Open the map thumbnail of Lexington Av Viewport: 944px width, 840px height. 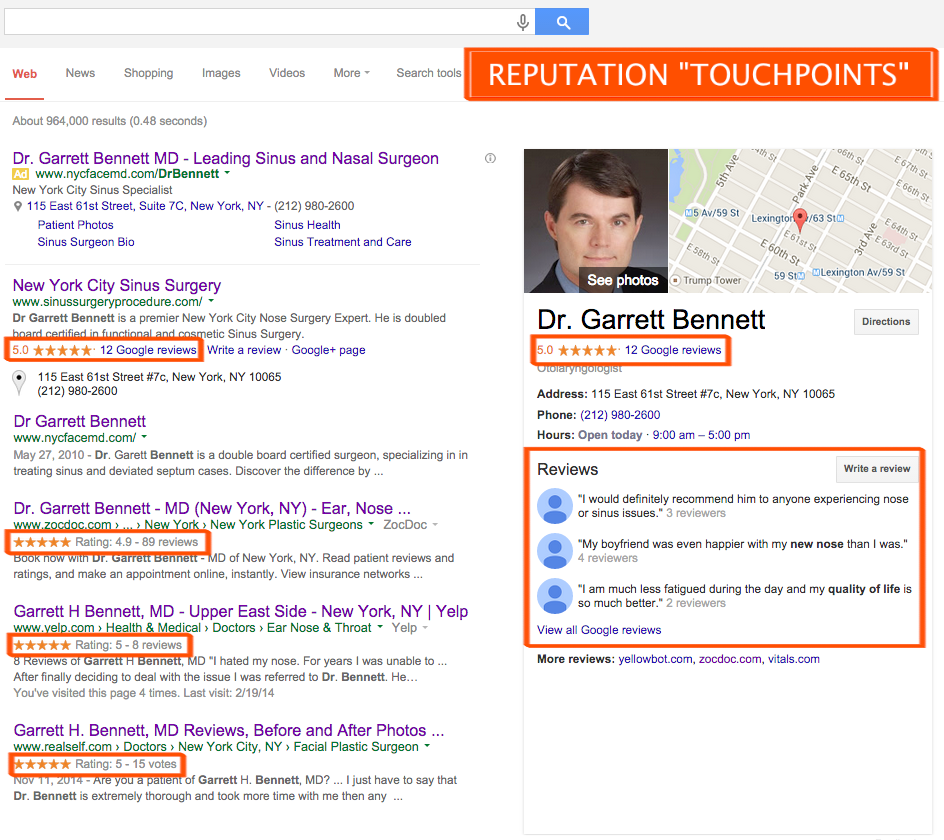coord(801,221)
